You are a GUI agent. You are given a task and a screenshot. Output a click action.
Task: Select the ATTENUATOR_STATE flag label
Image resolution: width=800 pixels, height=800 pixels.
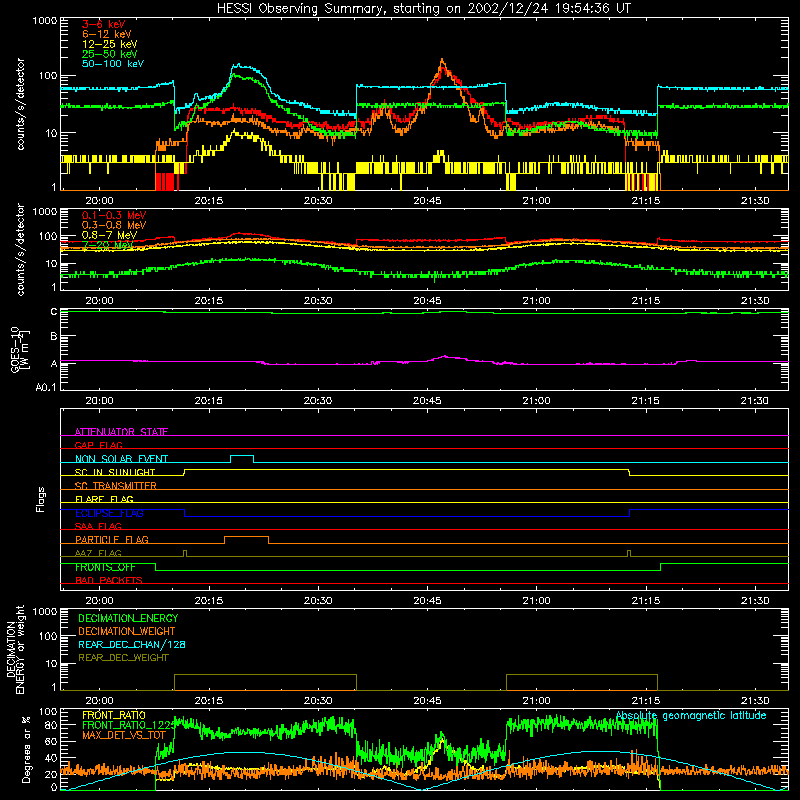pos(121,432)
